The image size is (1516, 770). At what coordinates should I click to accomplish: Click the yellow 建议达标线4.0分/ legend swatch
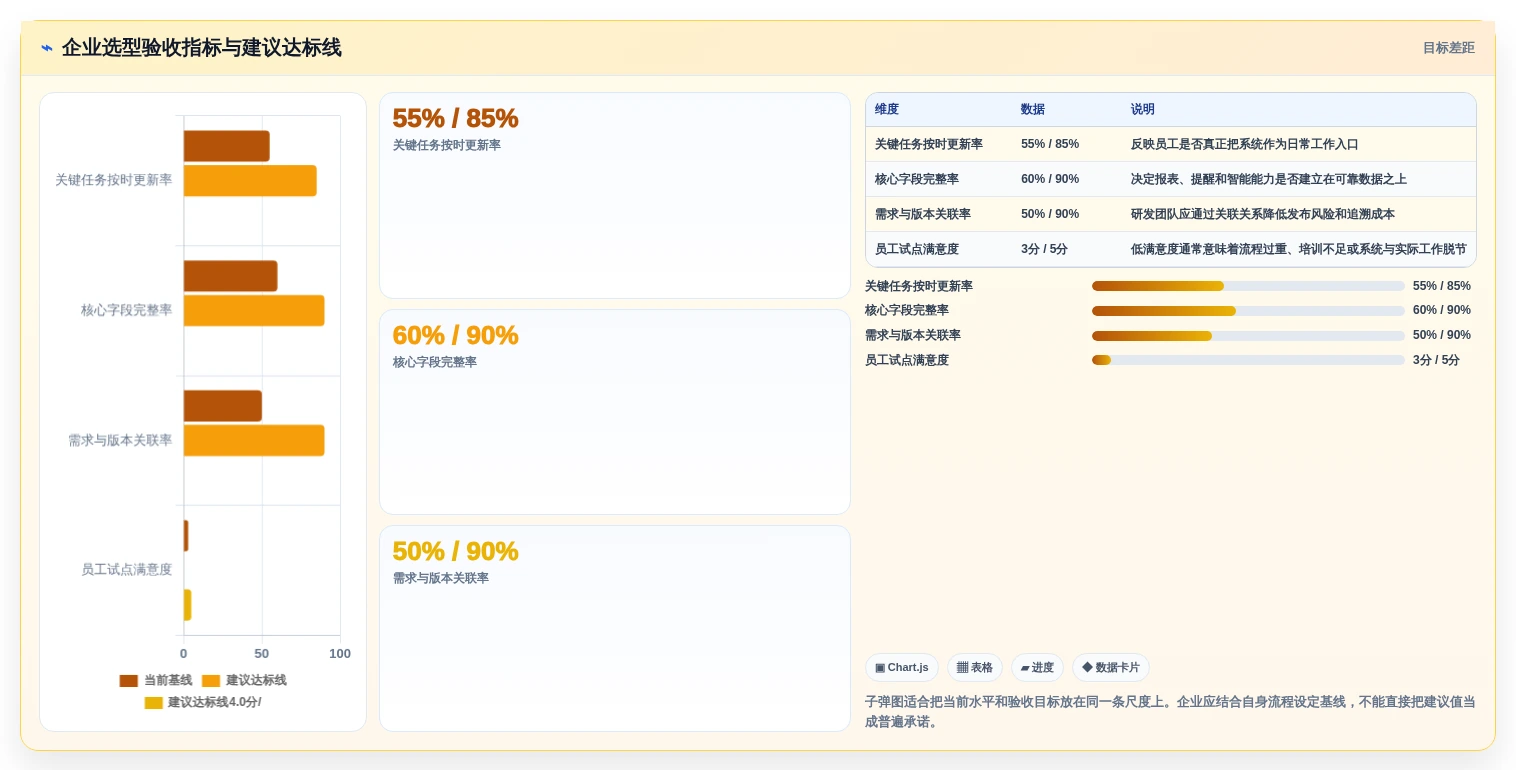click(153, 703)
